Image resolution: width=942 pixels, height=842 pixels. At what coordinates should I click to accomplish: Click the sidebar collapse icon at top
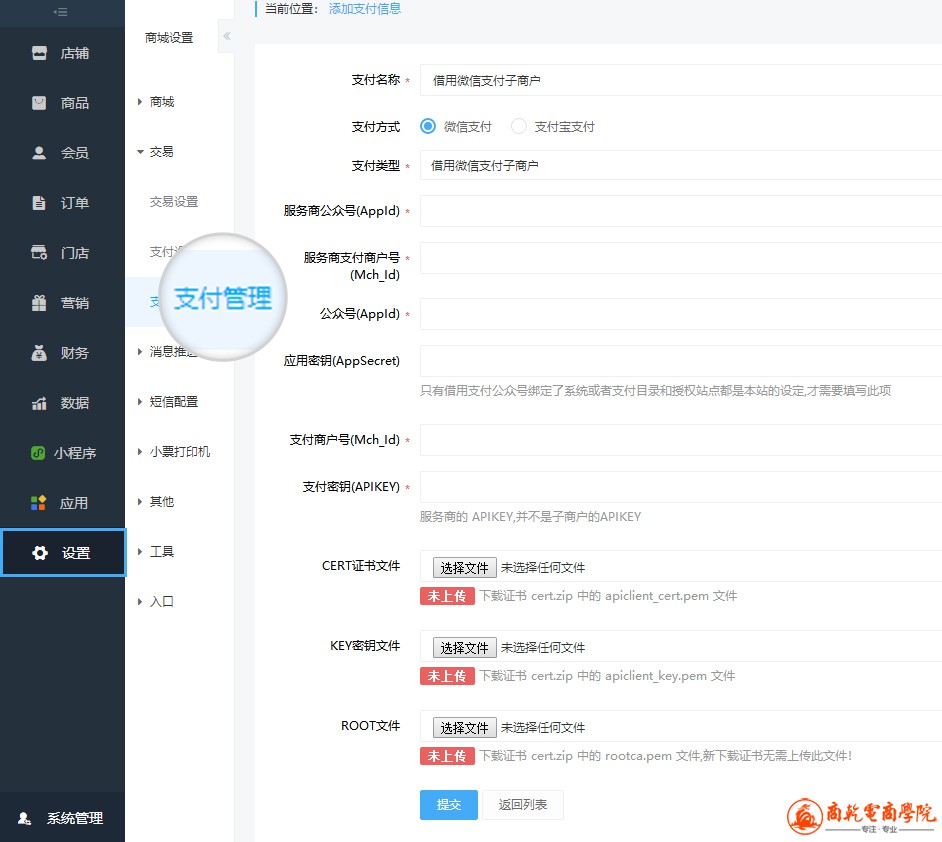pos(60,12)
